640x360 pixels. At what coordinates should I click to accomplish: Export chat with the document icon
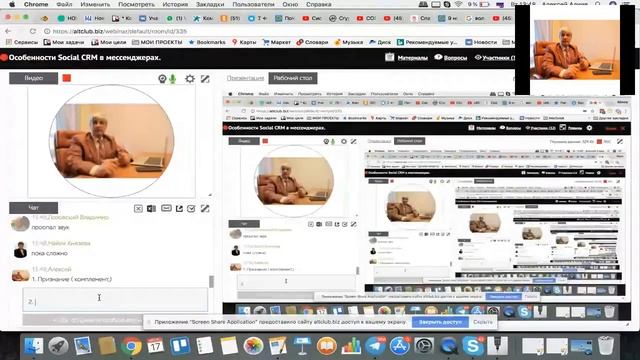coord(151,209)
